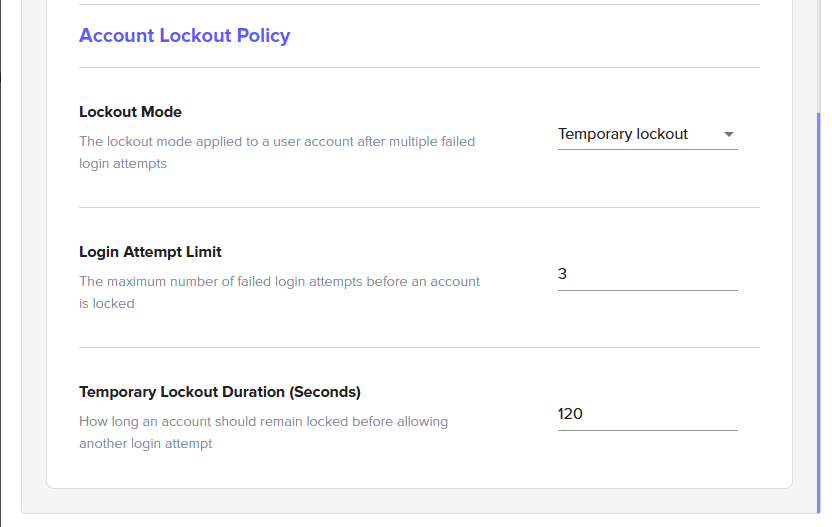
Task: Click the Account Lockout Policy heading
Action: pyautogui.click(x=184, y=36)
